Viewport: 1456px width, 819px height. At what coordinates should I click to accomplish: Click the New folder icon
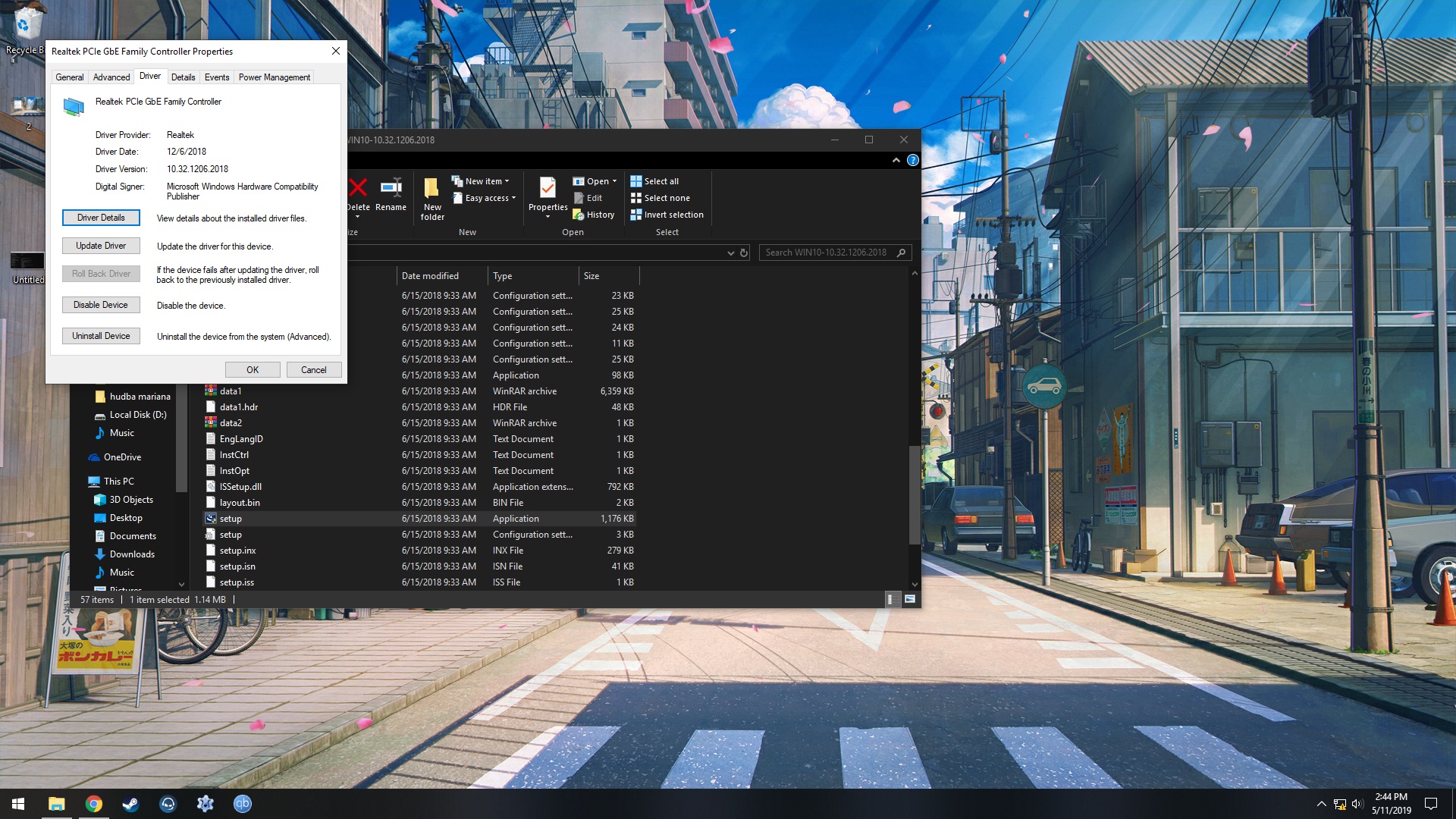(x=431, y=188)
